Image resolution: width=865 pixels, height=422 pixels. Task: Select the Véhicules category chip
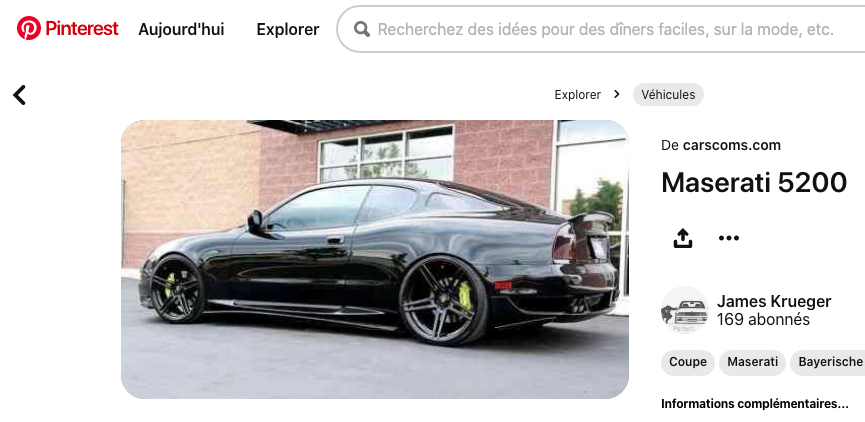pyautogui.click(x=668, y=95)
